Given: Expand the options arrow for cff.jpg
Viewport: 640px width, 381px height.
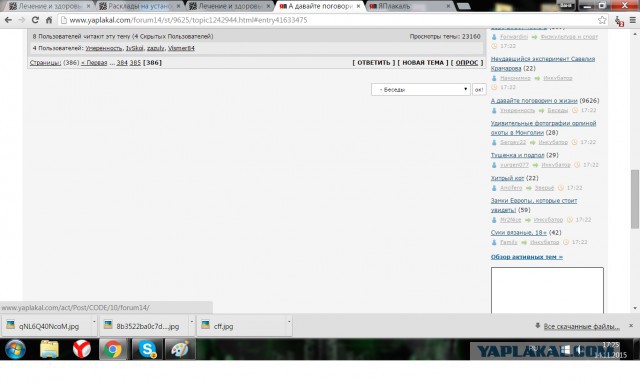Looking at the screenshot, I should pos(289,322).
